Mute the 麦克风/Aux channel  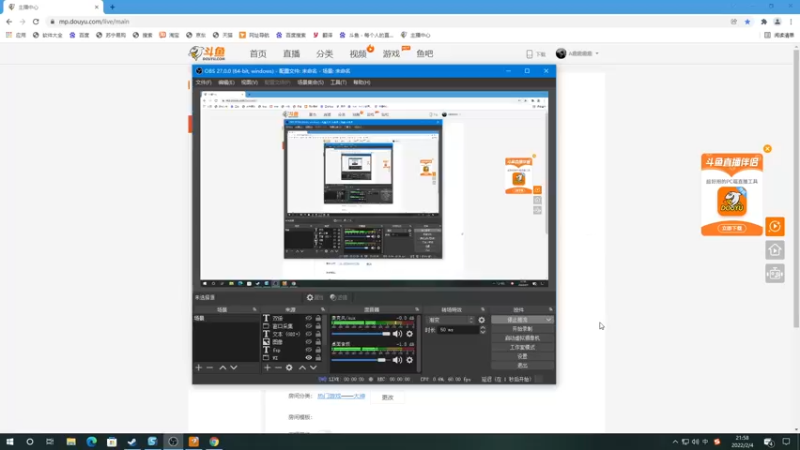[x=397, y=334]
